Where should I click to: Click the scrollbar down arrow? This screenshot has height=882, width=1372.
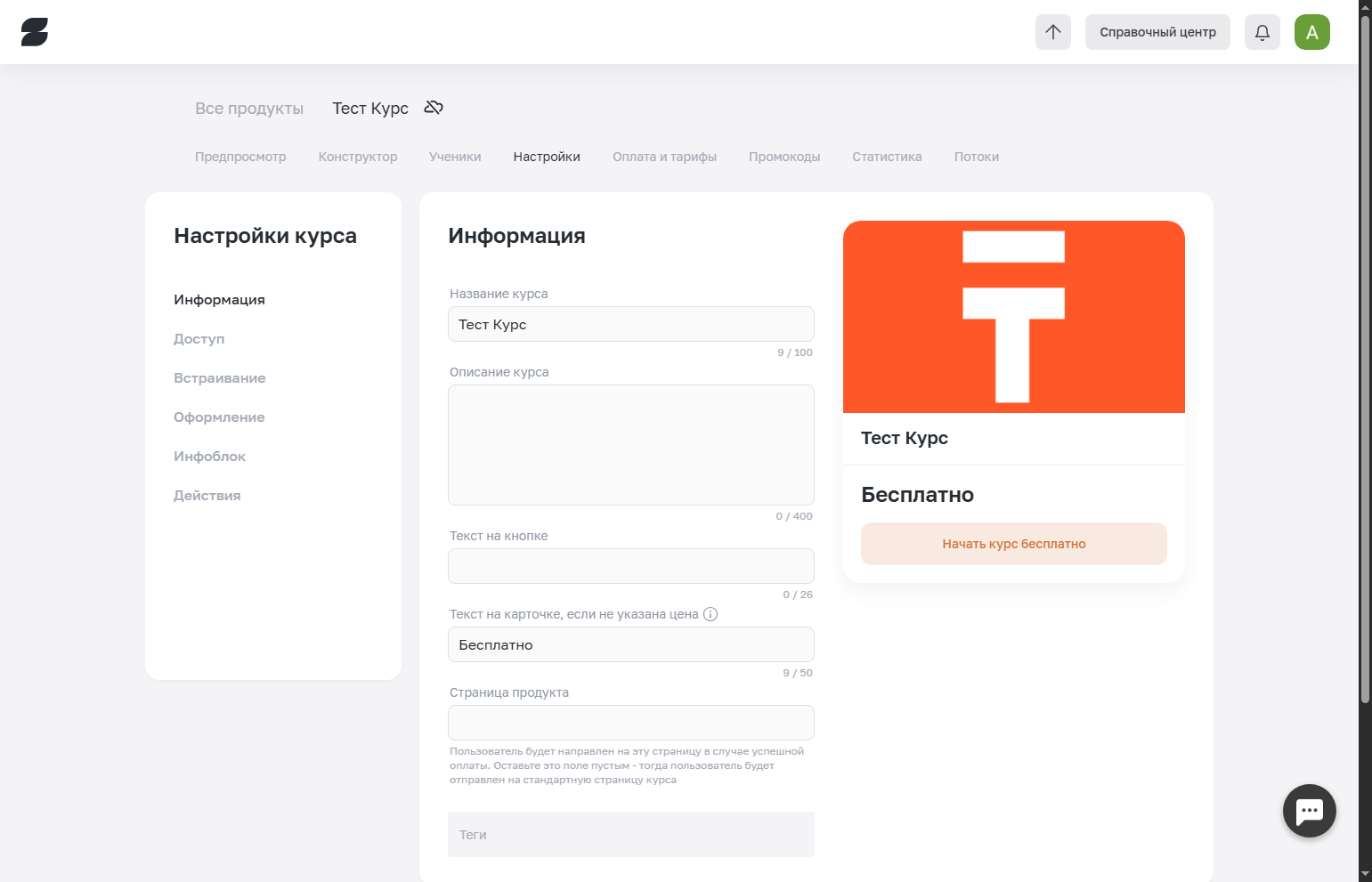click(x=1365, y=874)
